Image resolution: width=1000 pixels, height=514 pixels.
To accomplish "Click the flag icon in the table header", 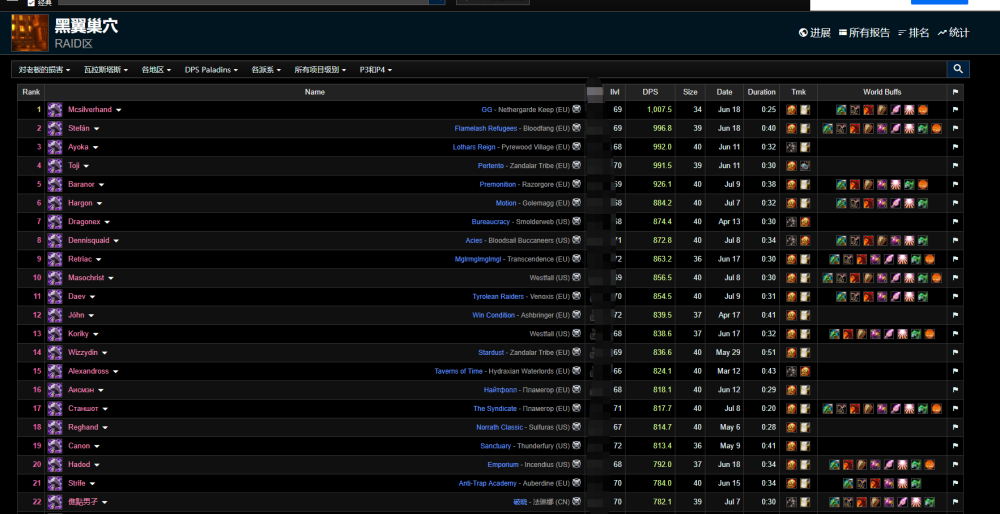I will coord(955,92).
